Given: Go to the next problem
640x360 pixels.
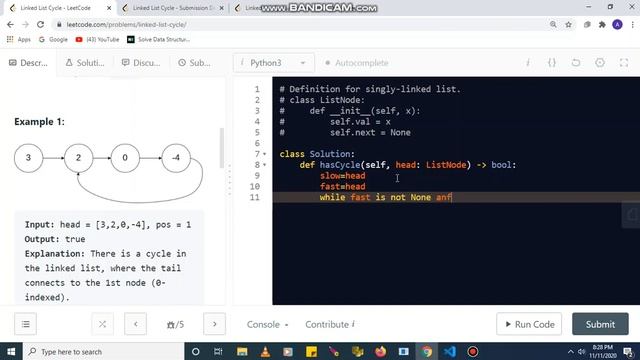Looking at the screenshot, I should [214, 324].
